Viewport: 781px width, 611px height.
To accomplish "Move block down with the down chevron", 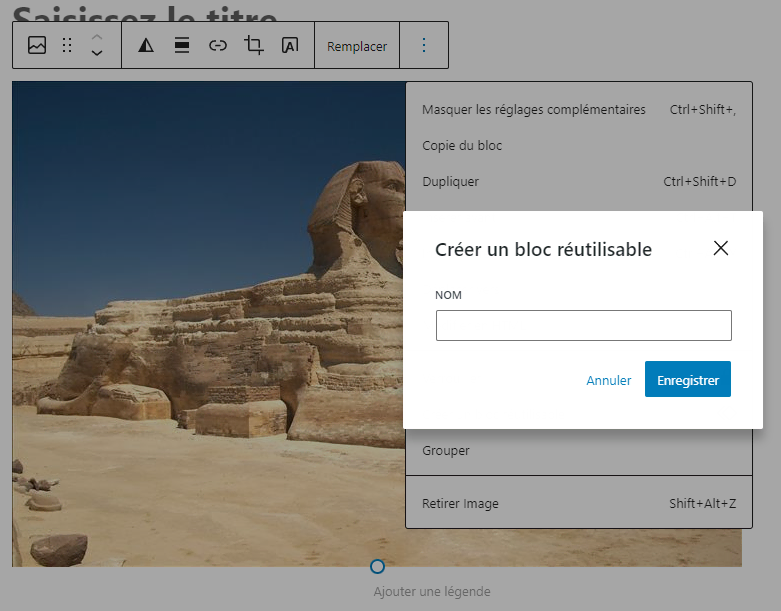I will coord(97,54).
